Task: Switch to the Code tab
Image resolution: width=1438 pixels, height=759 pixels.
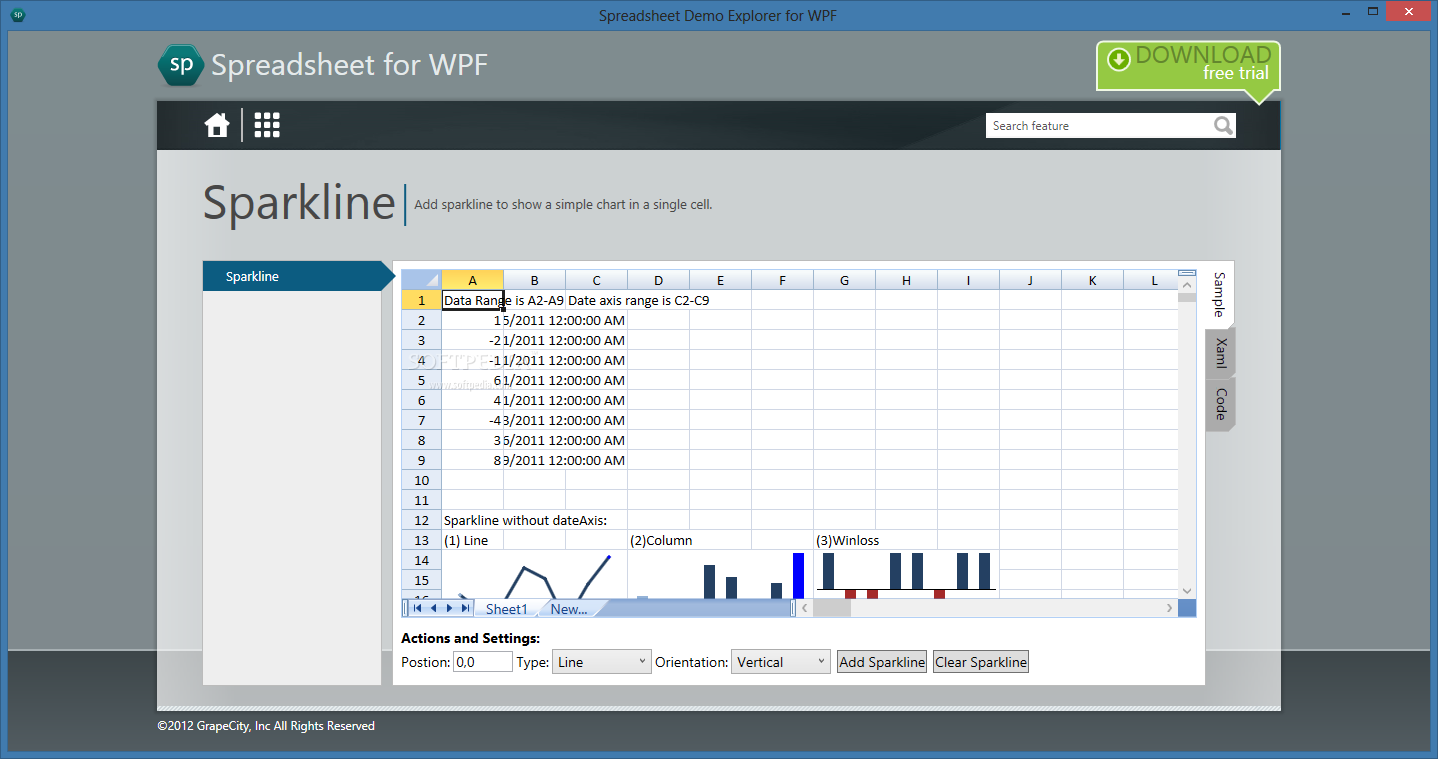Action: (1220, 404)
